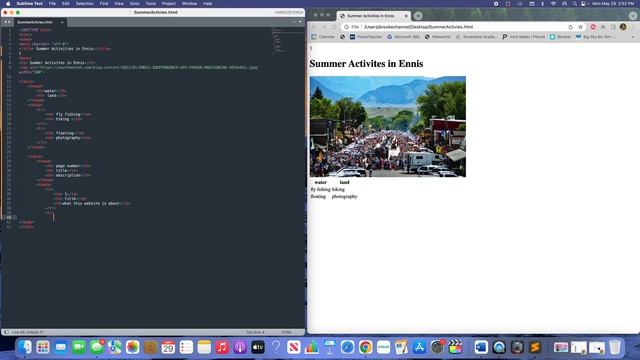Viewport: 640px width, 360px height.
Task: Open Maps from the Dock
Action: pyautogui.click(x=115, y=347)
